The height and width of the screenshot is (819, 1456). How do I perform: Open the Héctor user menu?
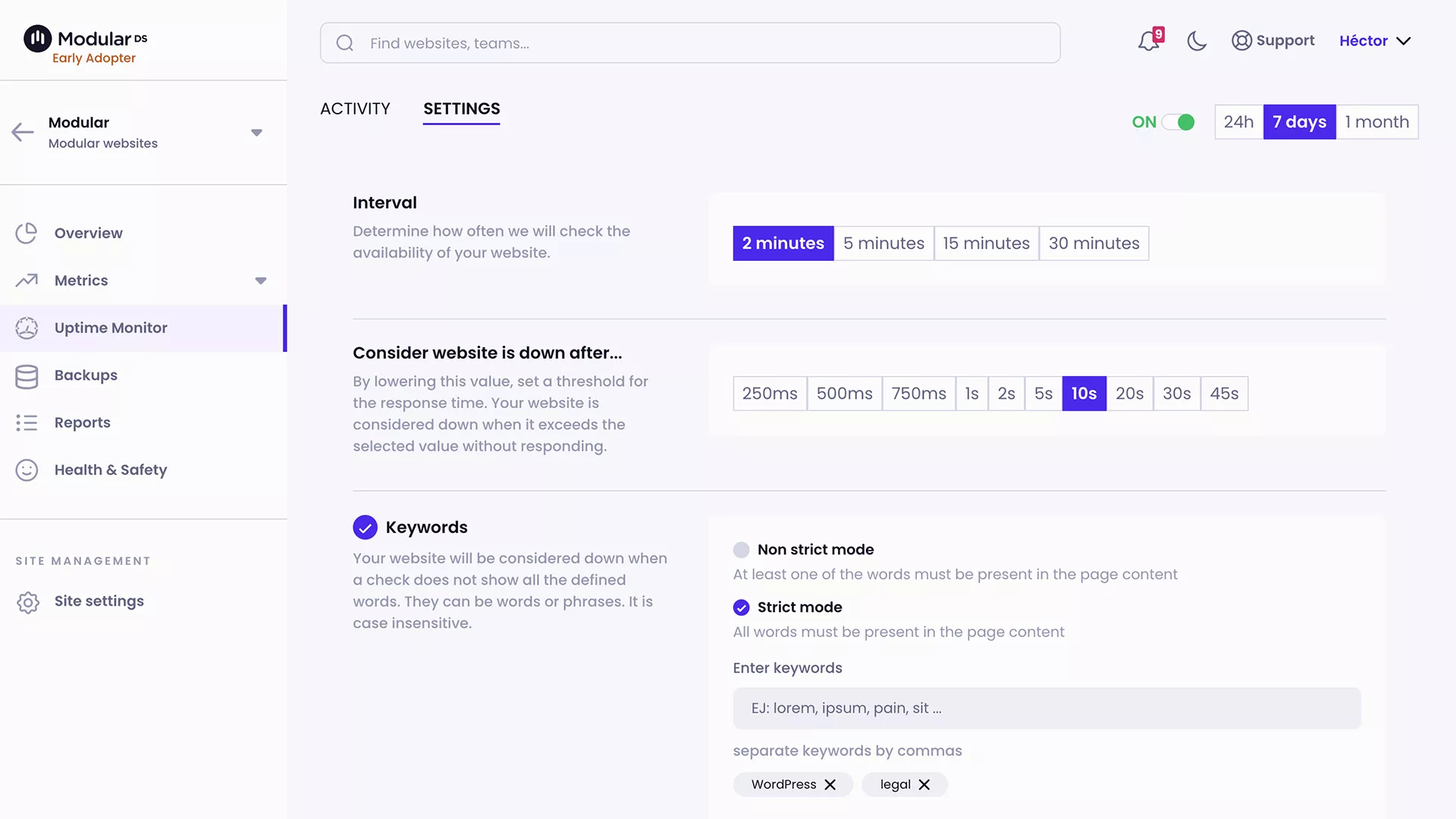pyautogui.click(x=1374, y=41)
